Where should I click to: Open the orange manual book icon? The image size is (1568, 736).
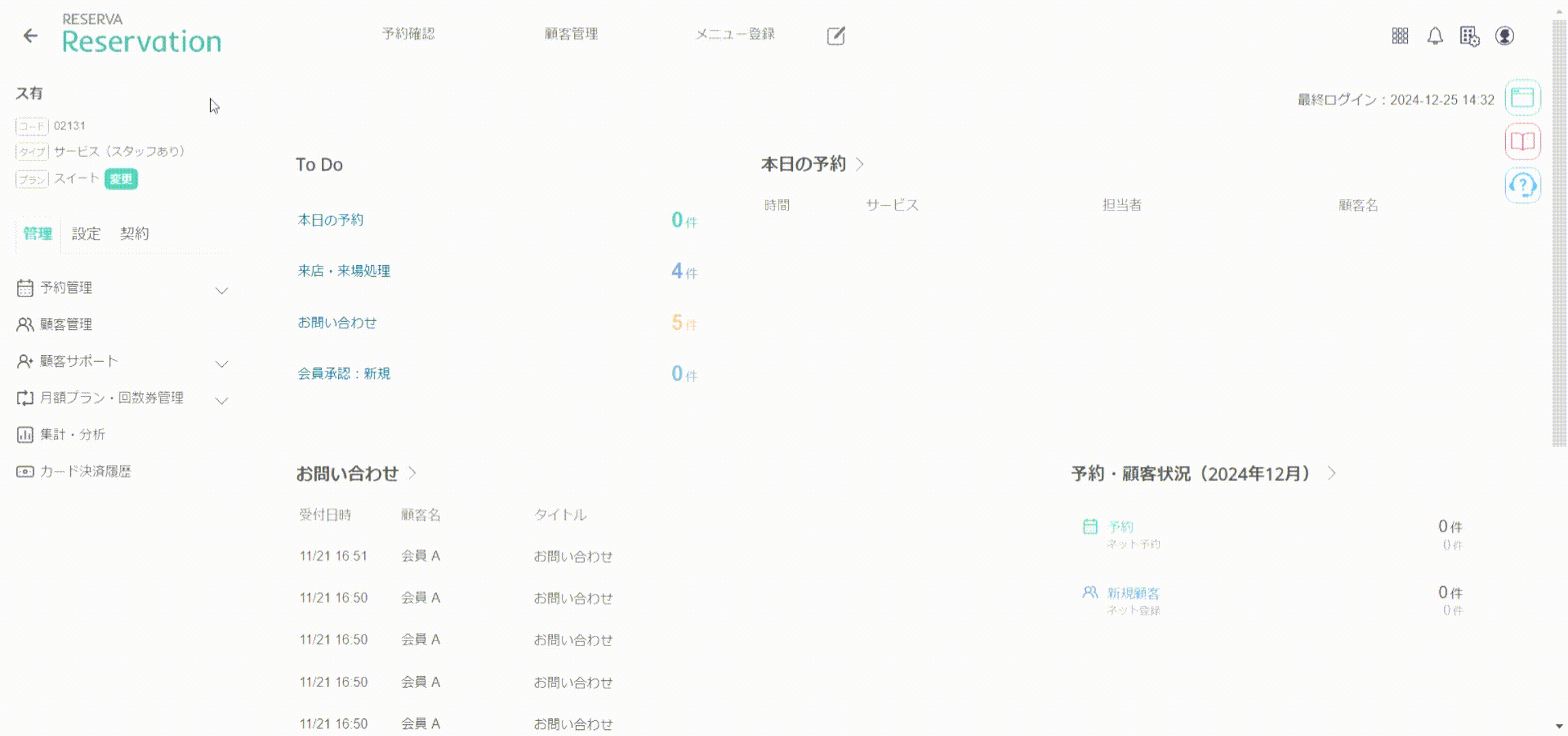click(1522, 141)
